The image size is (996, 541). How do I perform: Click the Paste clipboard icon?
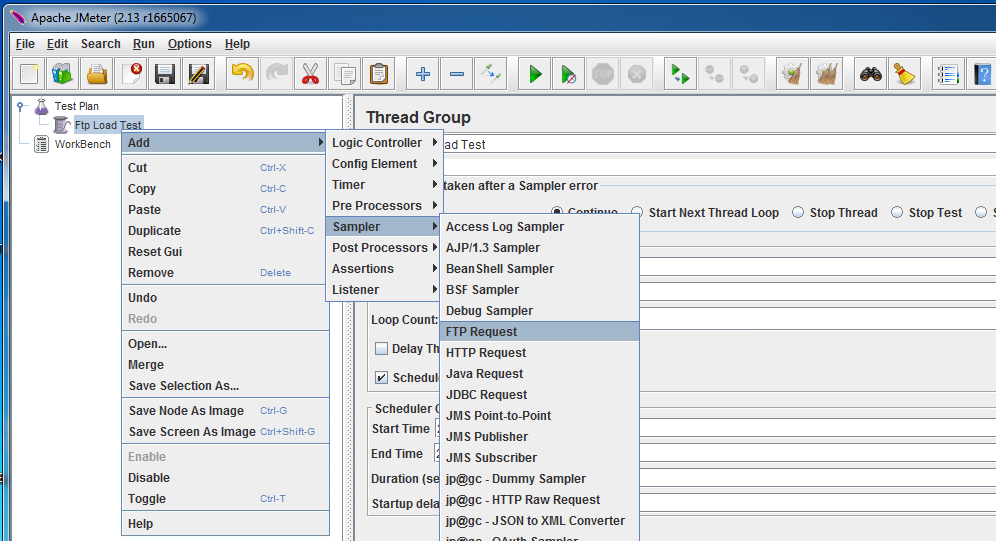(x=379, y=74)
